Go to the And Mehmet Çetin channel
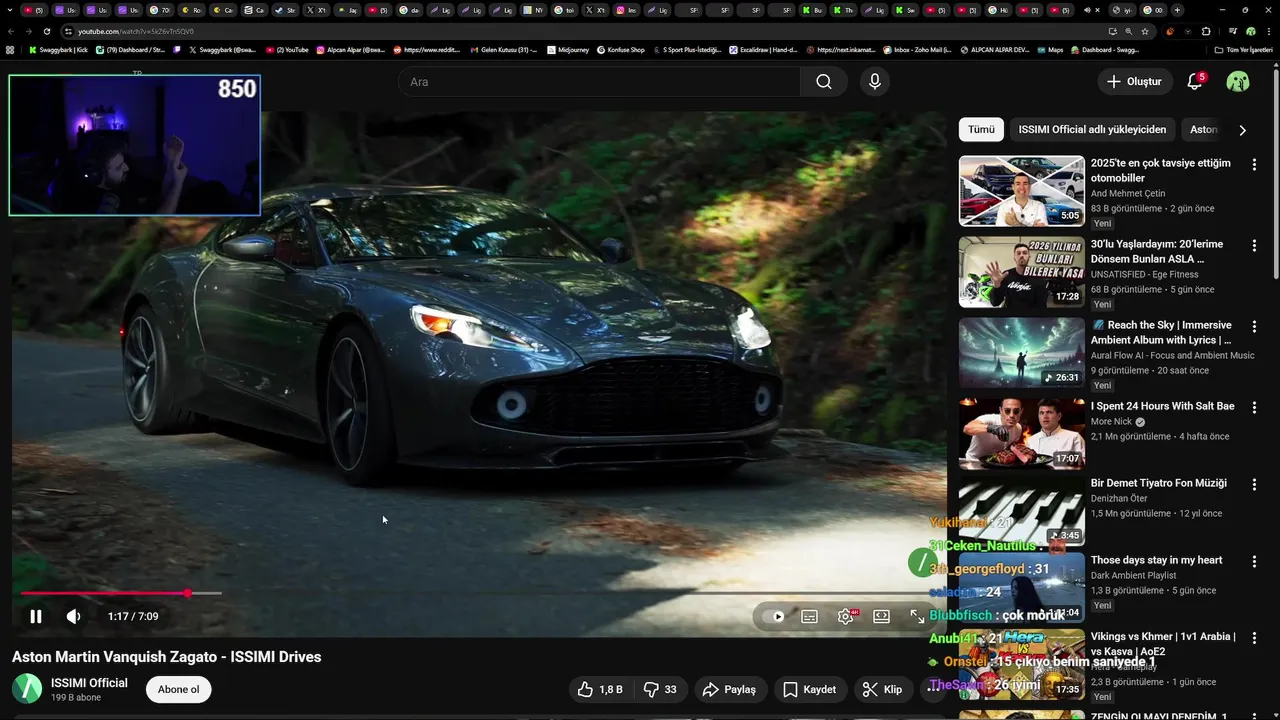 pos(1127,194)
